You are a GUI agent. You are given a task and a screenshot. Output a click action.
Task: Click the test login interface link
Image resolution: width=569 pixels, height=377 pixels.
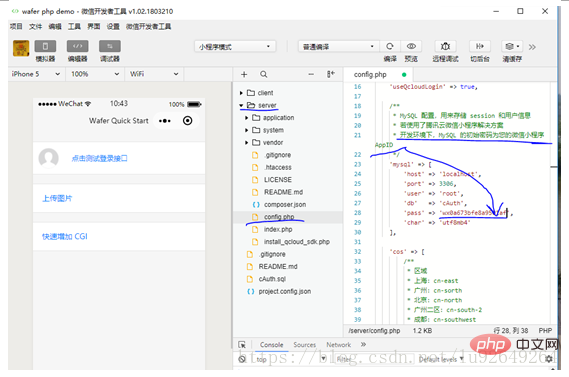coord(99,159)
